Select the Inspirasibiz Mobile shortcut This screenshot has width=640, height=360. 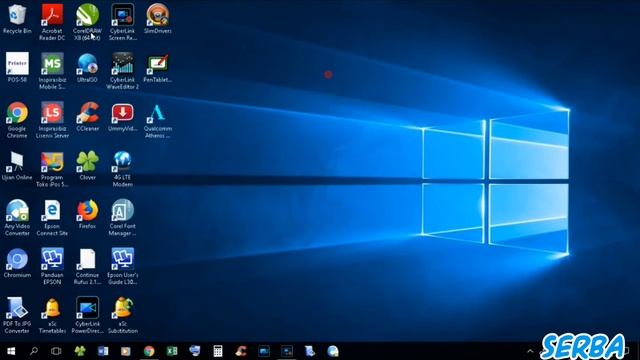pos(52,71)
